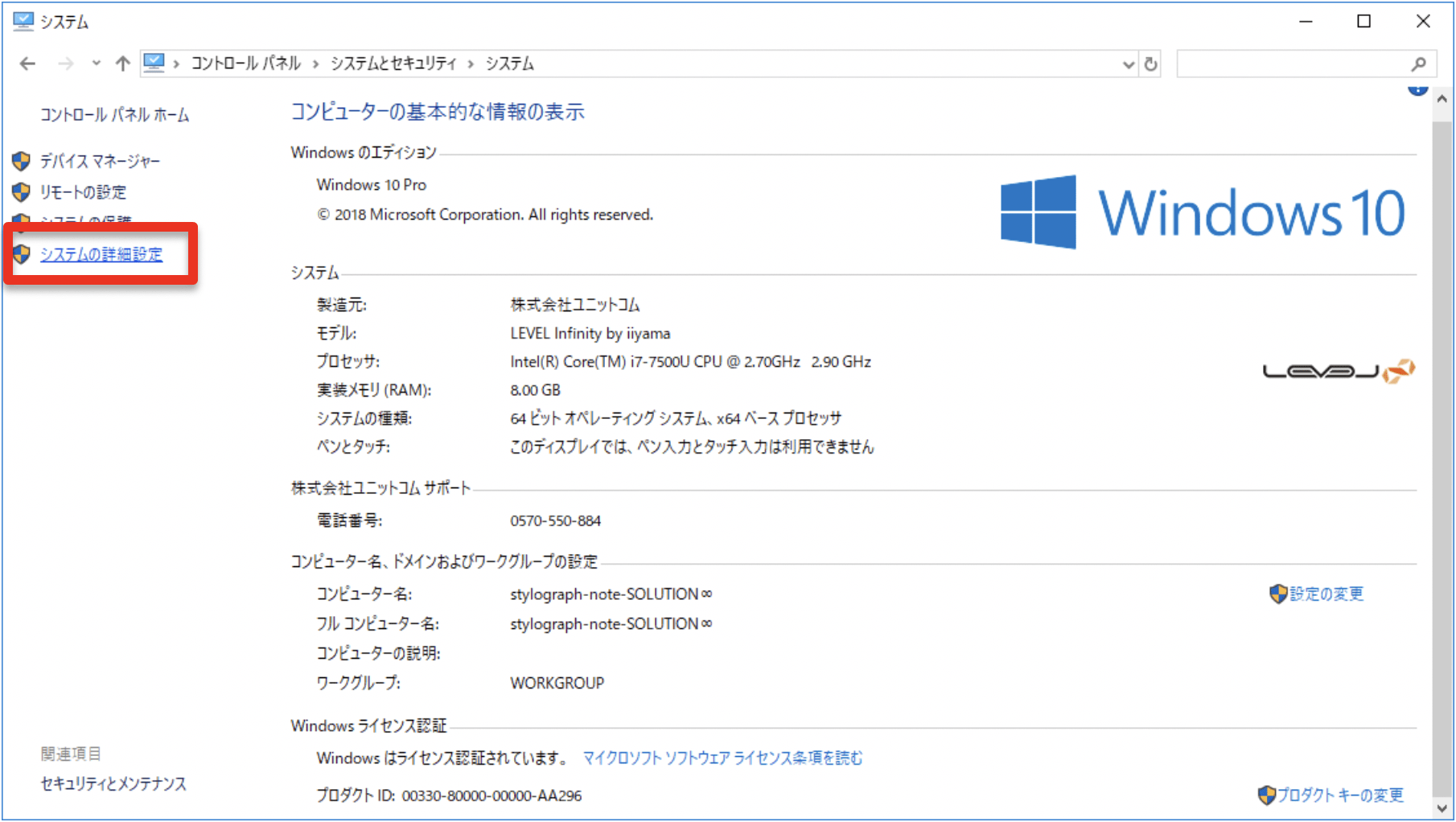This screenshot has width=1456, height=822.
Task: Close the システム window
Action: point(1423,22)
